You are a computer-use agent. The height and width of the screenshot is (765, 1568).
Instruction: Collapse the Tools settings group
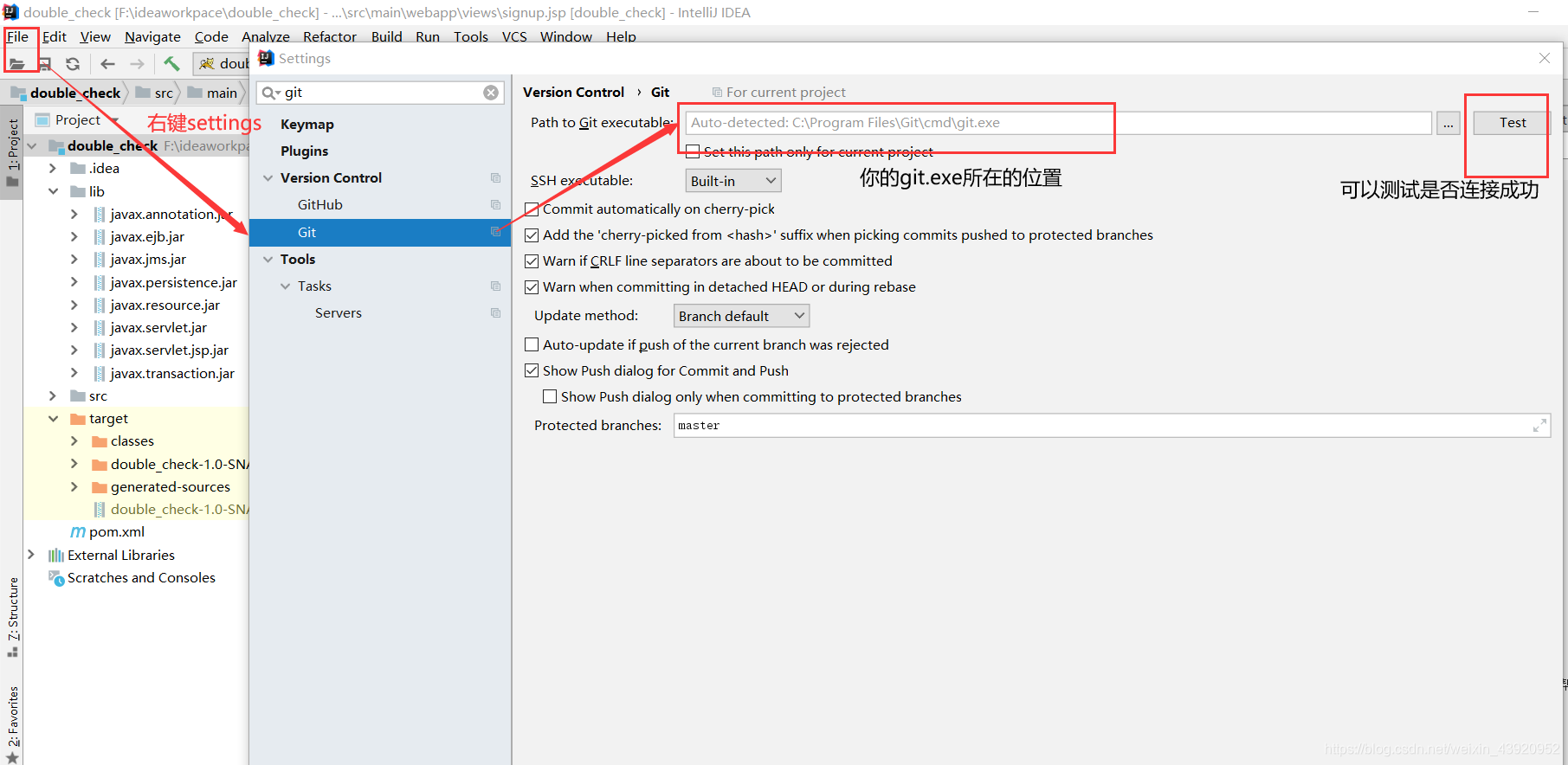(x=268, y=259)
